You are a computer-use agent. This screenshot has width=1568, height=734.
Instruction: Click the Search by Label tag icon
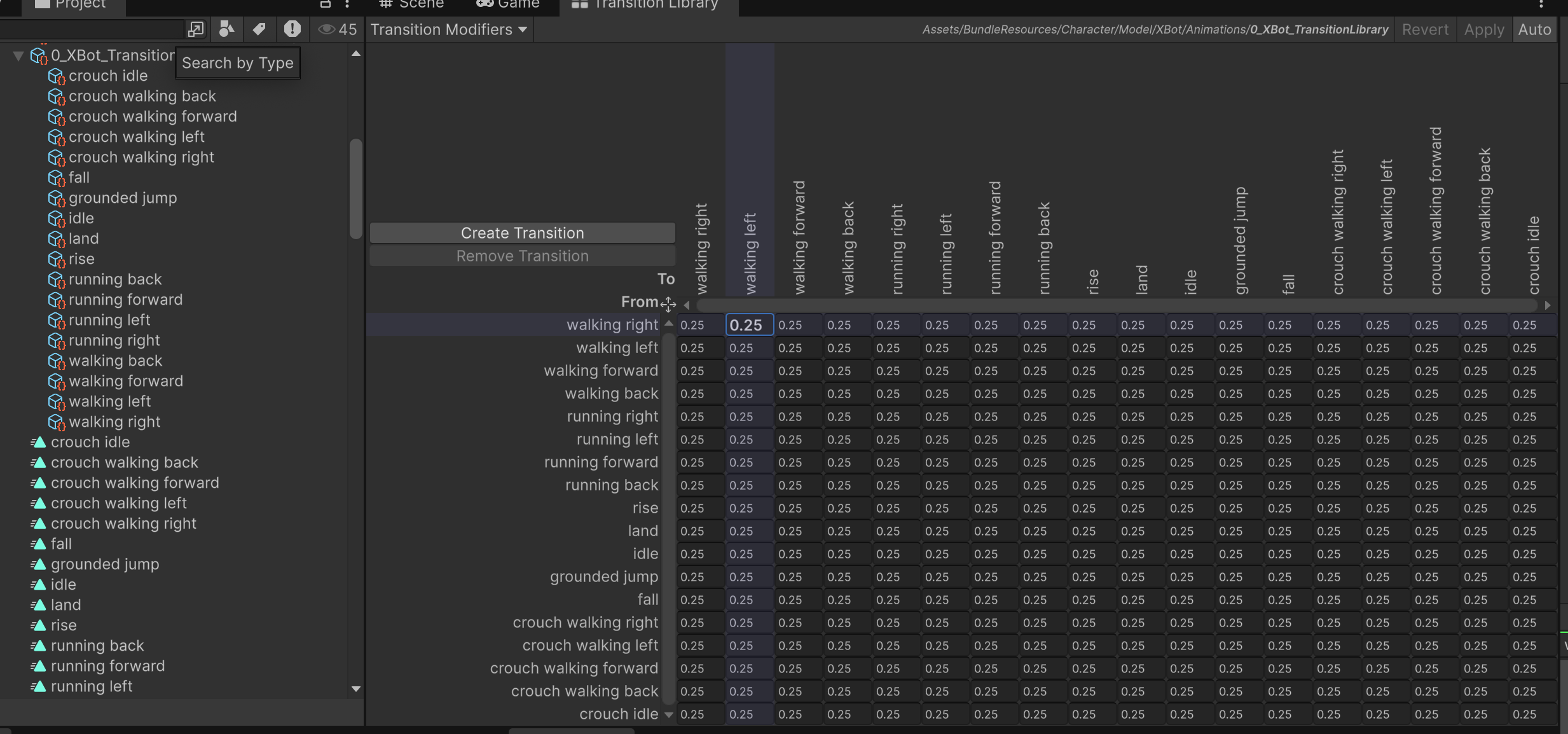click(259, 29)
